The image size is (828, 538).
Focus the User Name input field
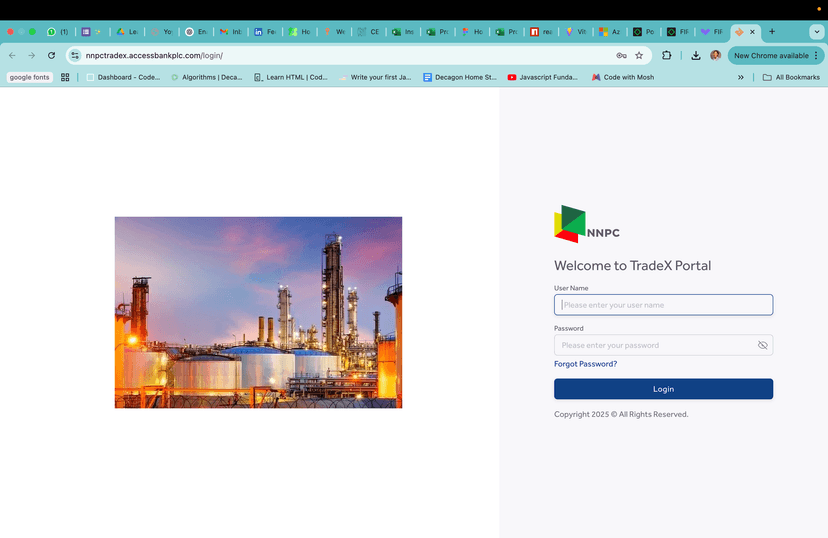pyautogui.click(x=663, y=305)
